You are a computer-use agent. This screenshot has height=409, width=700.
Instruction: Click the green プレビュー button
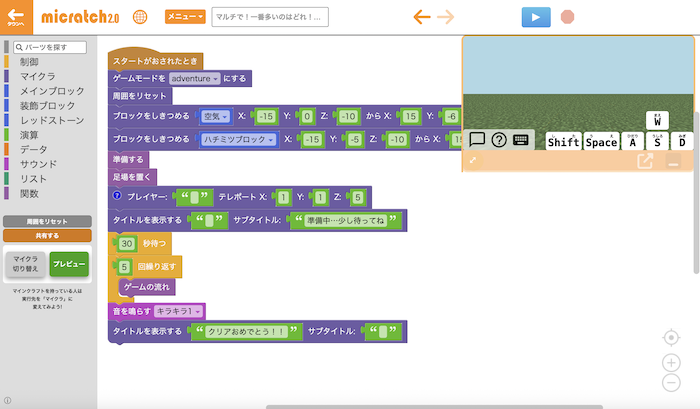coord(69,264)
